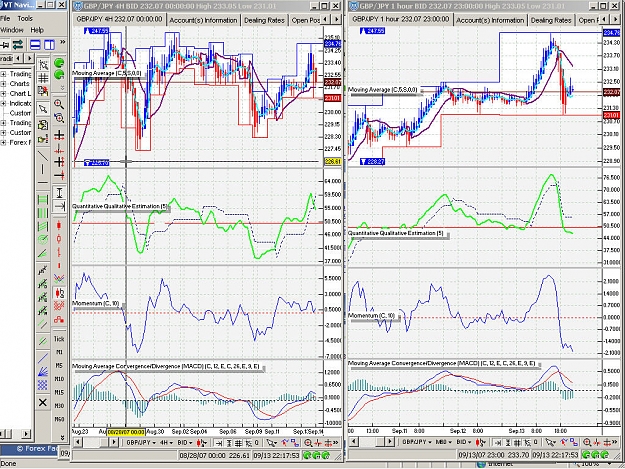Select the Custom item without expander
The width and height of the screenshot is (625, 469).
tap(20, 113)
